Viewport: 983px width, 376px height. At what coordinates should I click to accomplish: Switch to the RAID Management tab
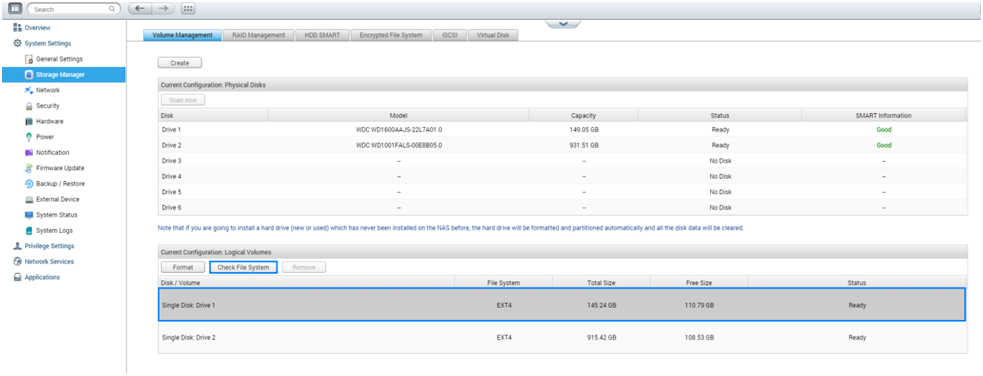[258, 35]
